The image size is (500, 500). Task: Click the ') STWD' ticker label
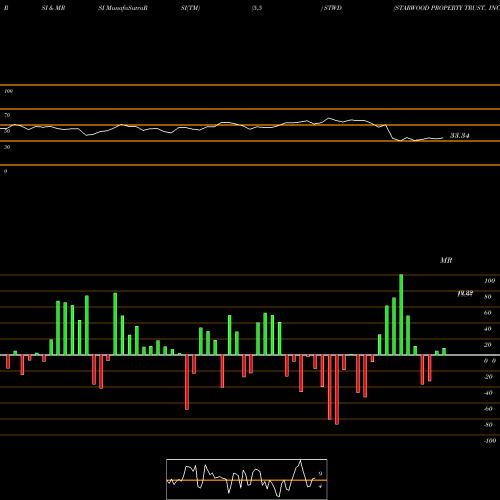point(331,8)
